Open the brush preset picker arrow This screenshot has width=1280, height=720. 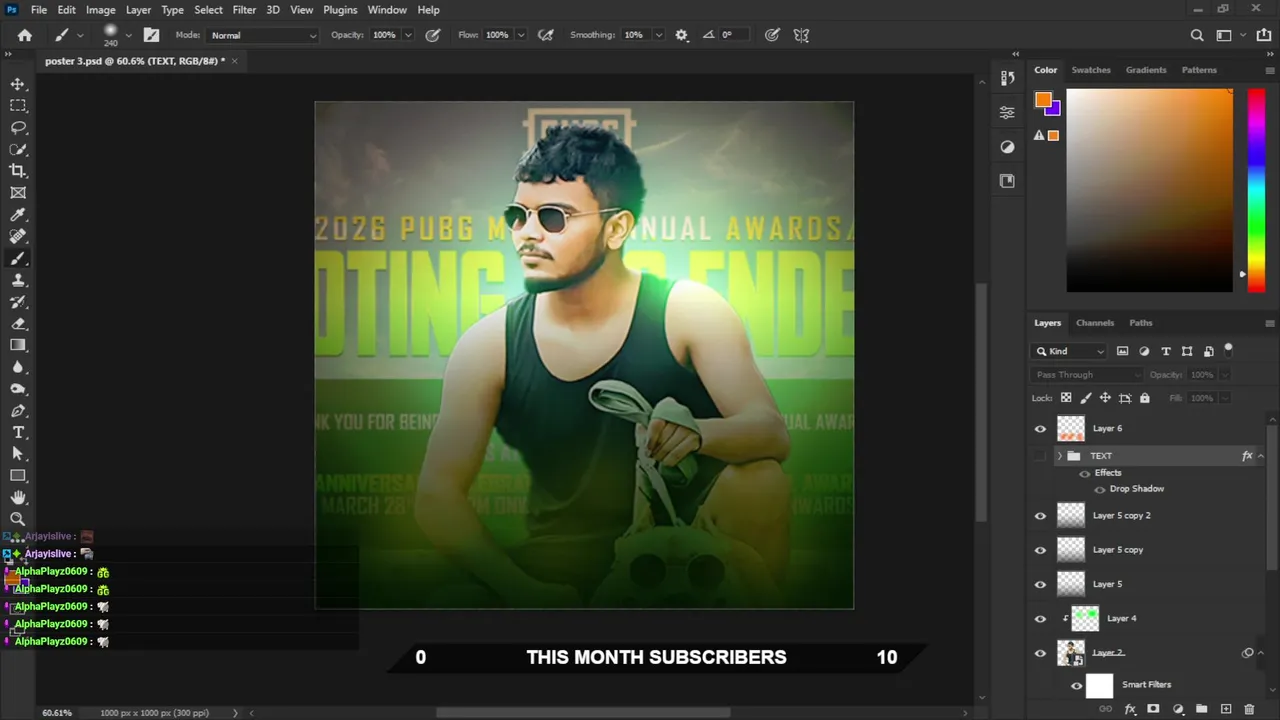pos(128,36)
